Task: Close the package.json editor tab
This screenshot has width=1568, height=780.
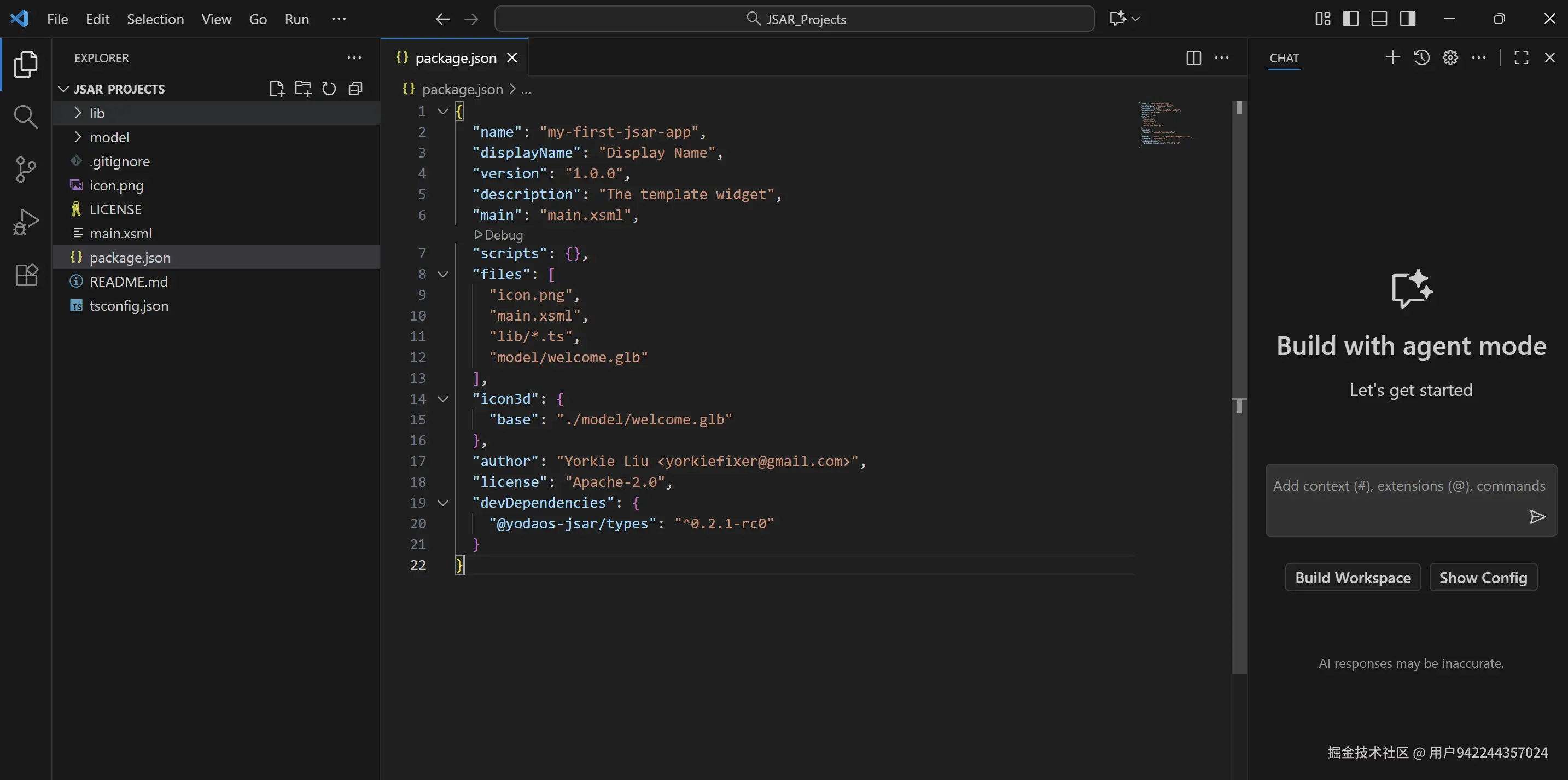Action: [512, 58]
